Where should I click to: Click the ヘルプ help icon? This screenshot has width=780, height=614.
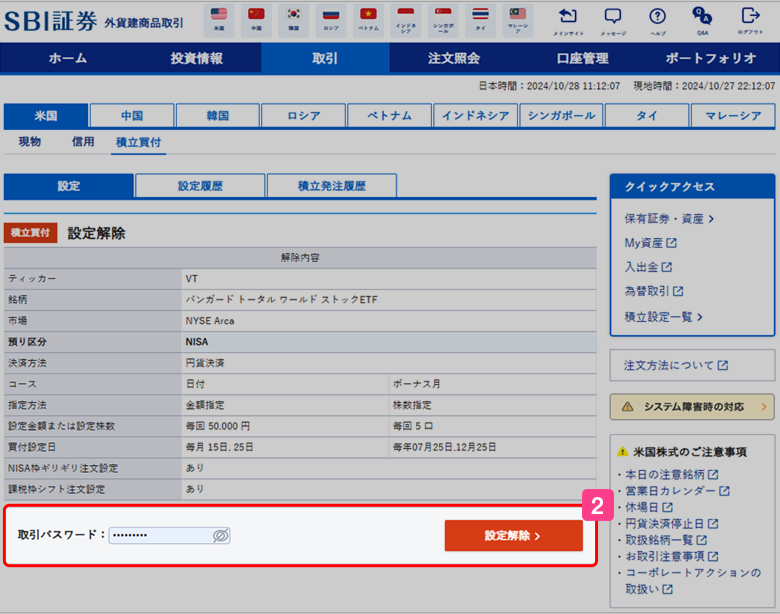tap(657, 20)
